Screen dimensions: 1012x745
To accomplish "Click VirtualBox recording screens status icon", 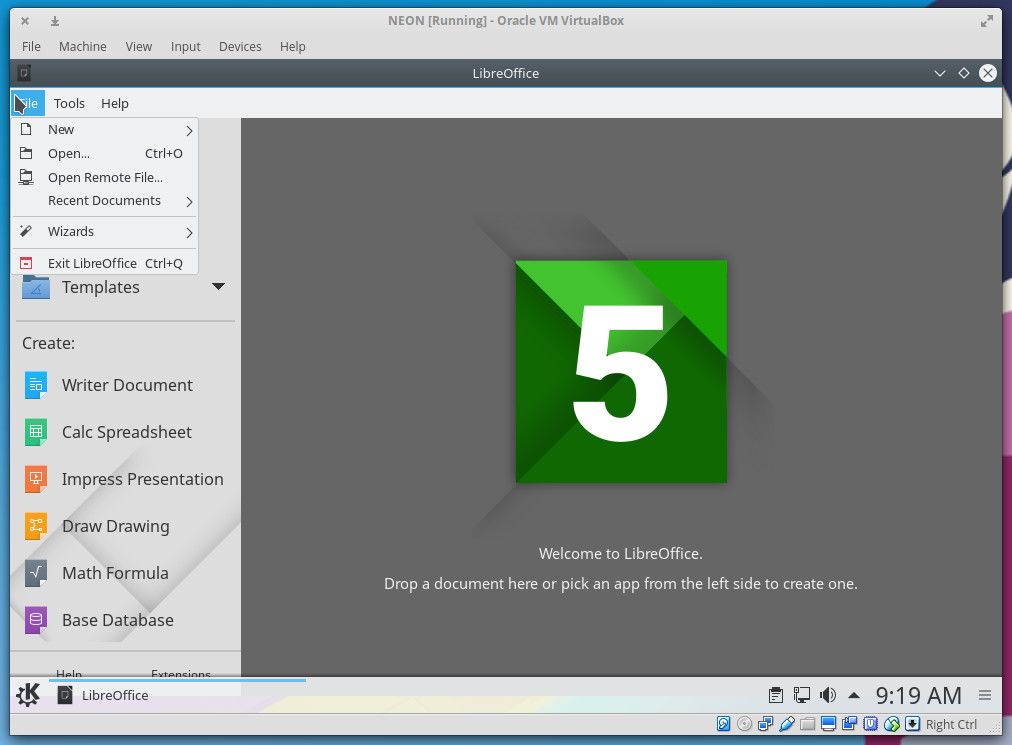I will [849, 724].
